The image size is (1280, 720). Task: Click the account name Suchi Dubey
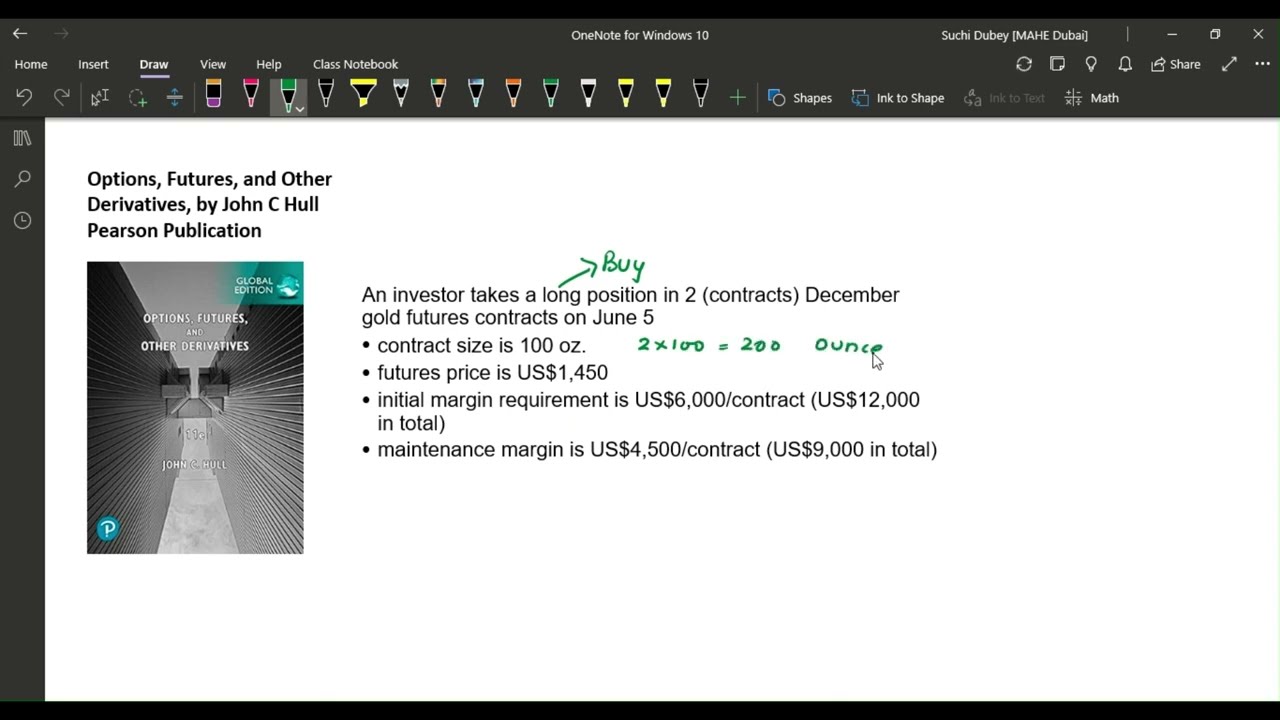(1014, 35)
